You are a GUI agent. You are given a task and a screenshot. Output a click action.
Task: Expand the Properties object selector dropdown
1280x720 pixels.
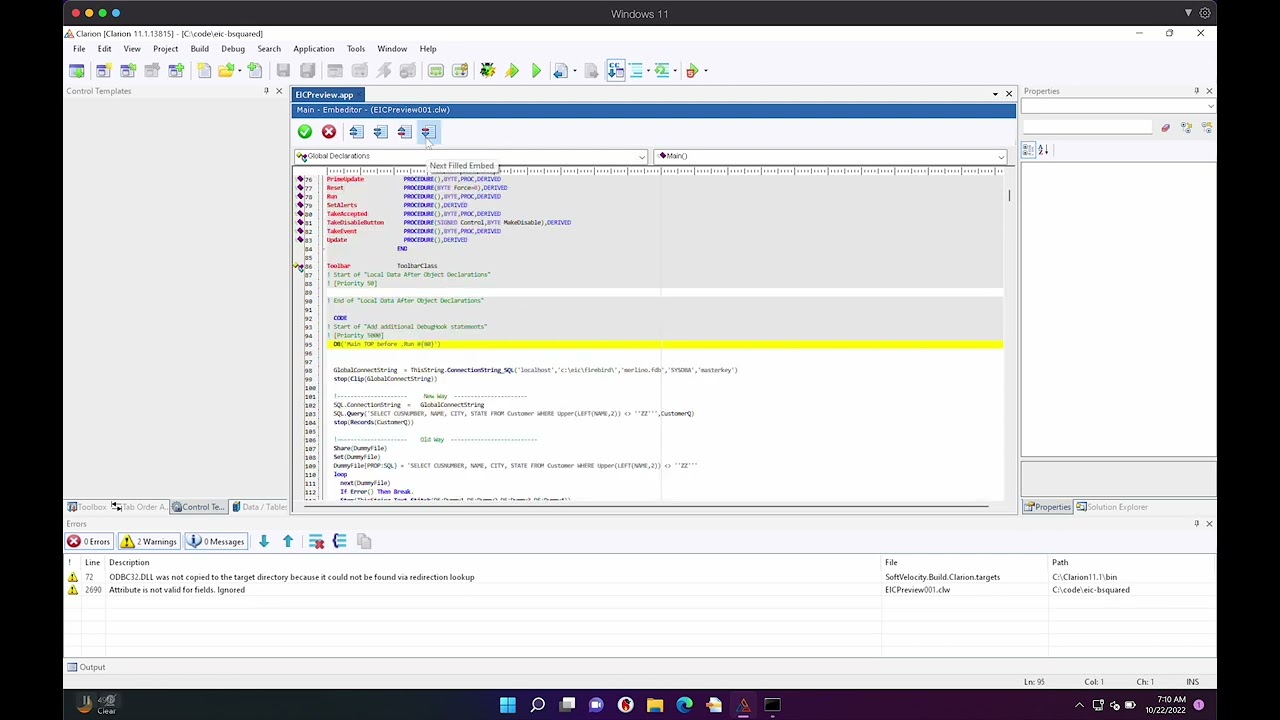click(1210, 106)
